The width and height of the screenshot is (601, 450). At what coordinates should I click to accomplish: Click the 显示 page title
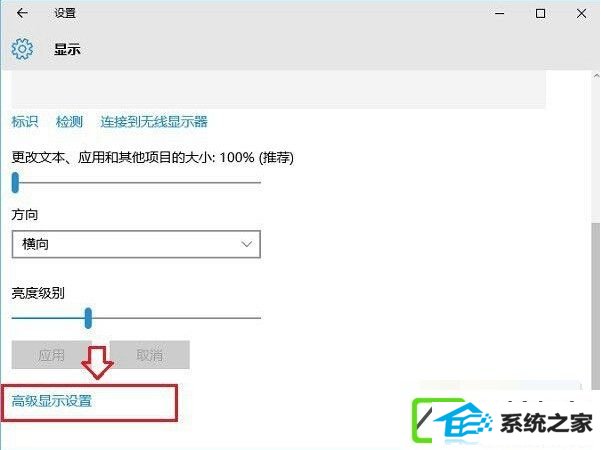click(x=67, y=49)
